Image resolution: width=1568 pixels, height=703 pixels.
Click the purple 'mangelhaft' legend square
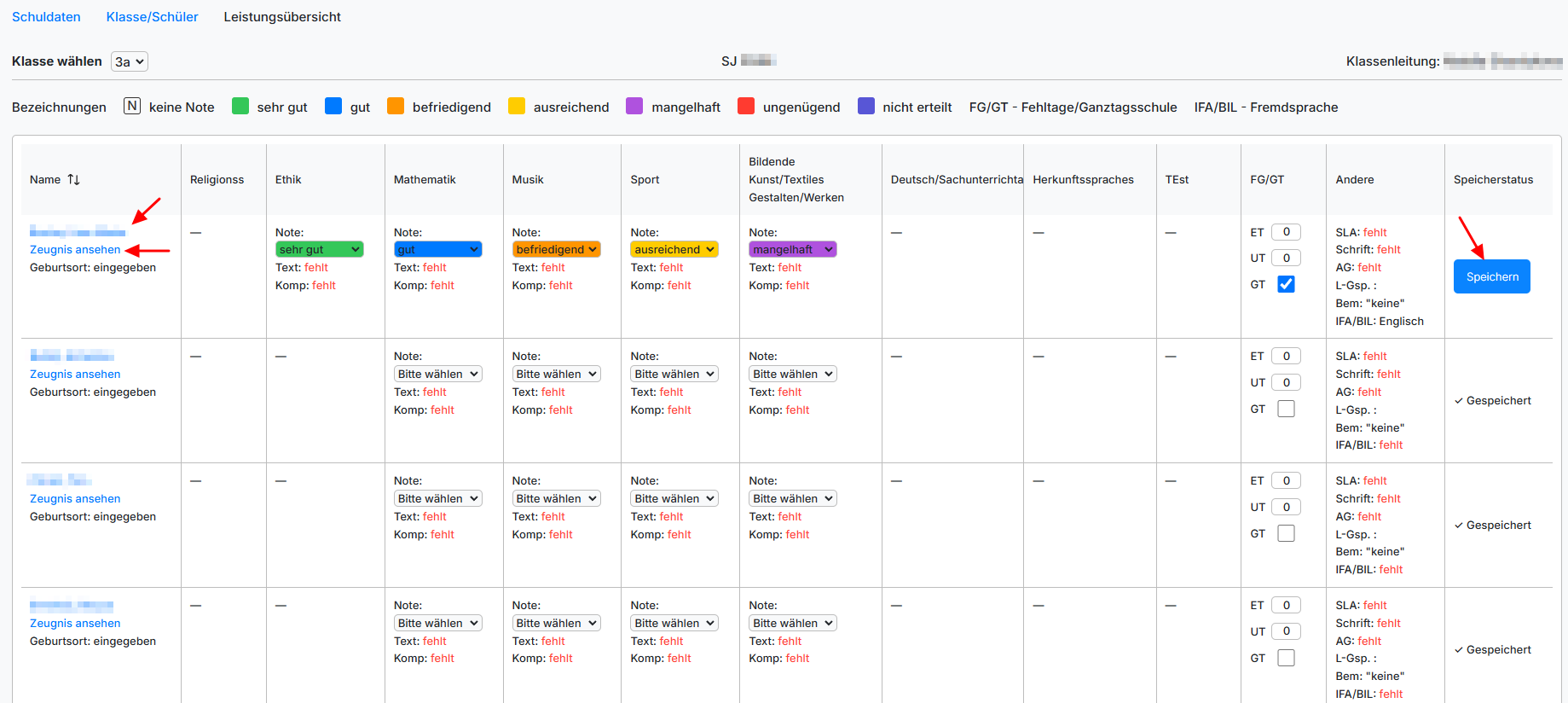[634, 107]
